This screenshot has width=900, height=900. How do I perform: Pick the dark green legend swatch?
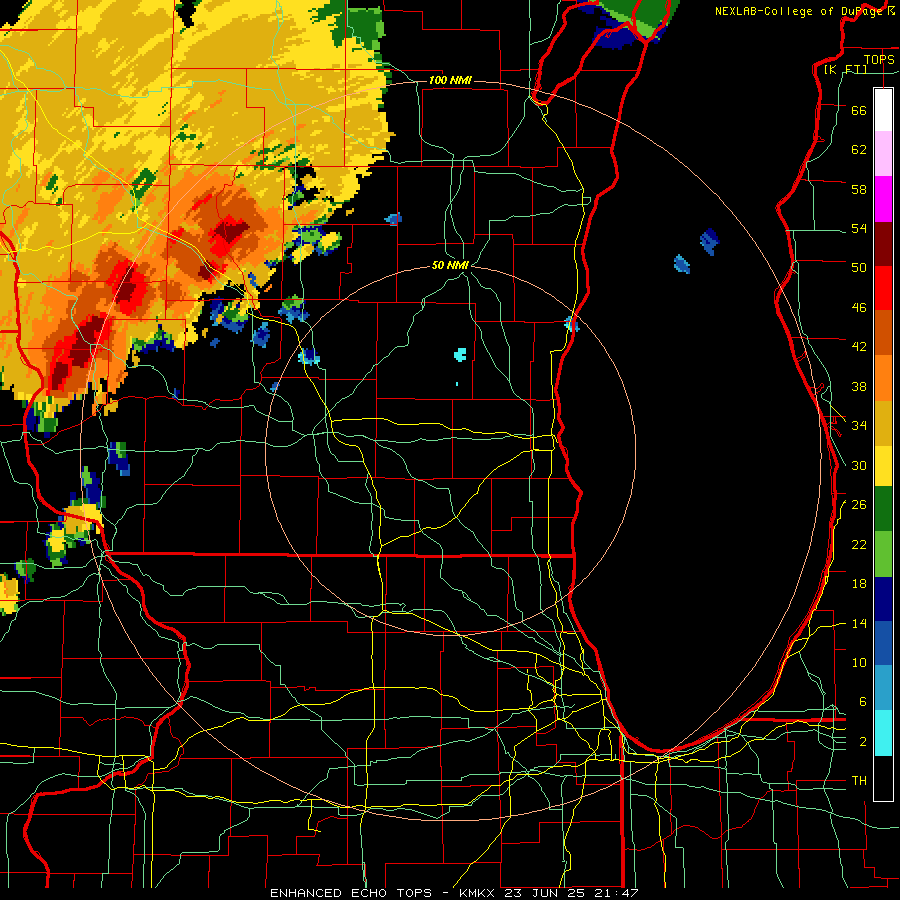pos(883,509)
